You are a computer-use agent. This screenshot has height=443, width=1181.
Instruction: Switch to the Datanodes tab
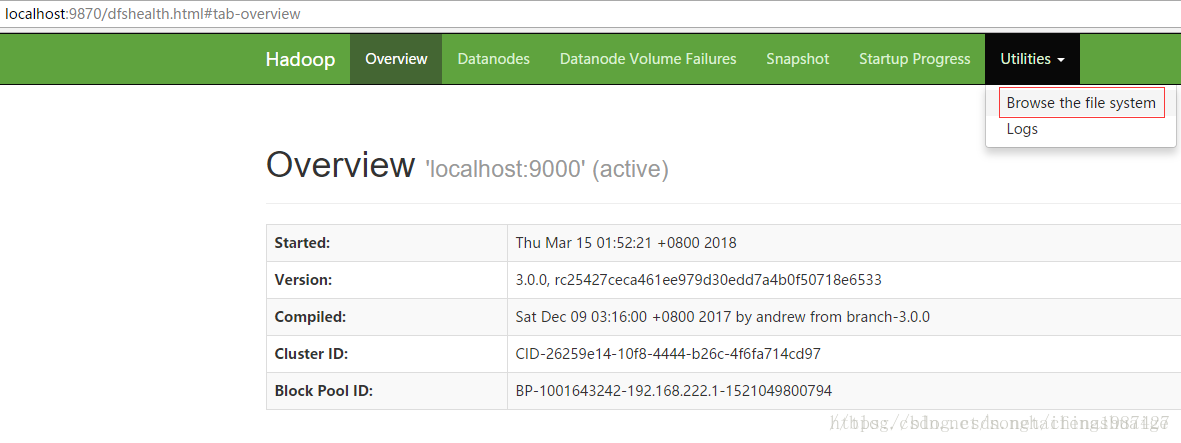coord(493,59)
